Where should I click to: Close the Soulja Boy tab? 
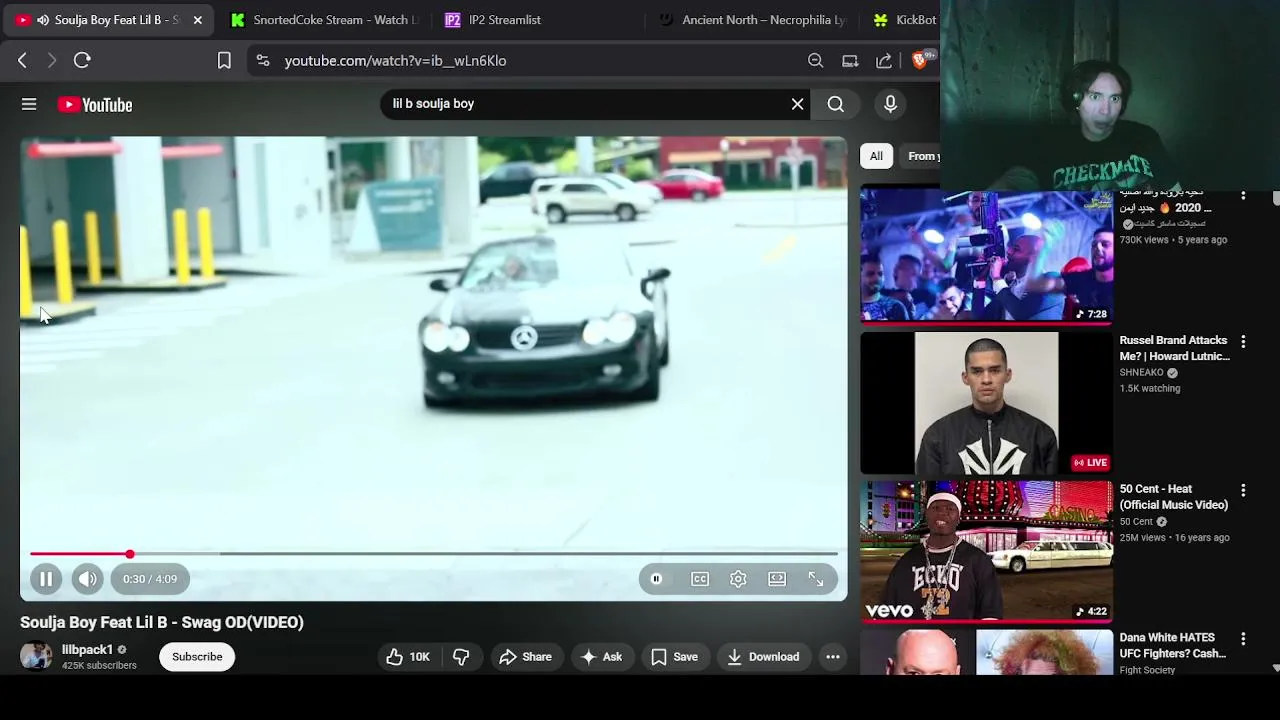coord(198,20)
